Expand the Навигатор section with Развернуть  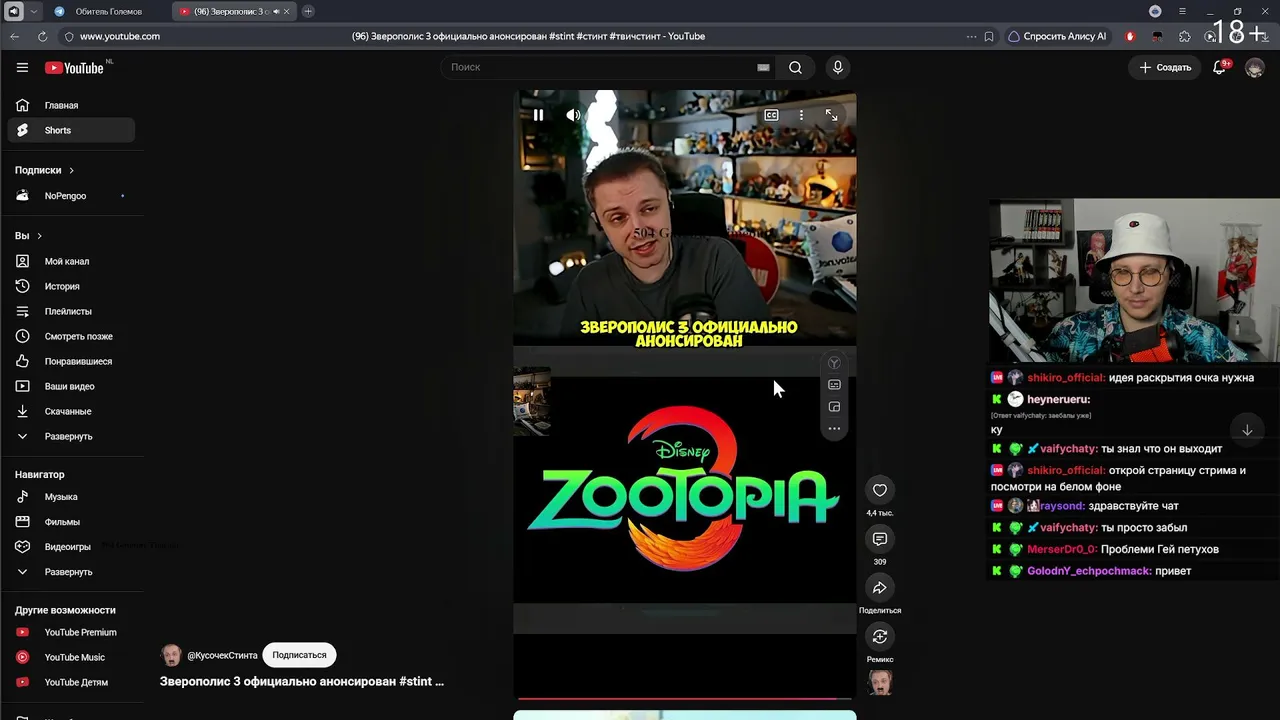click(70, 572)
